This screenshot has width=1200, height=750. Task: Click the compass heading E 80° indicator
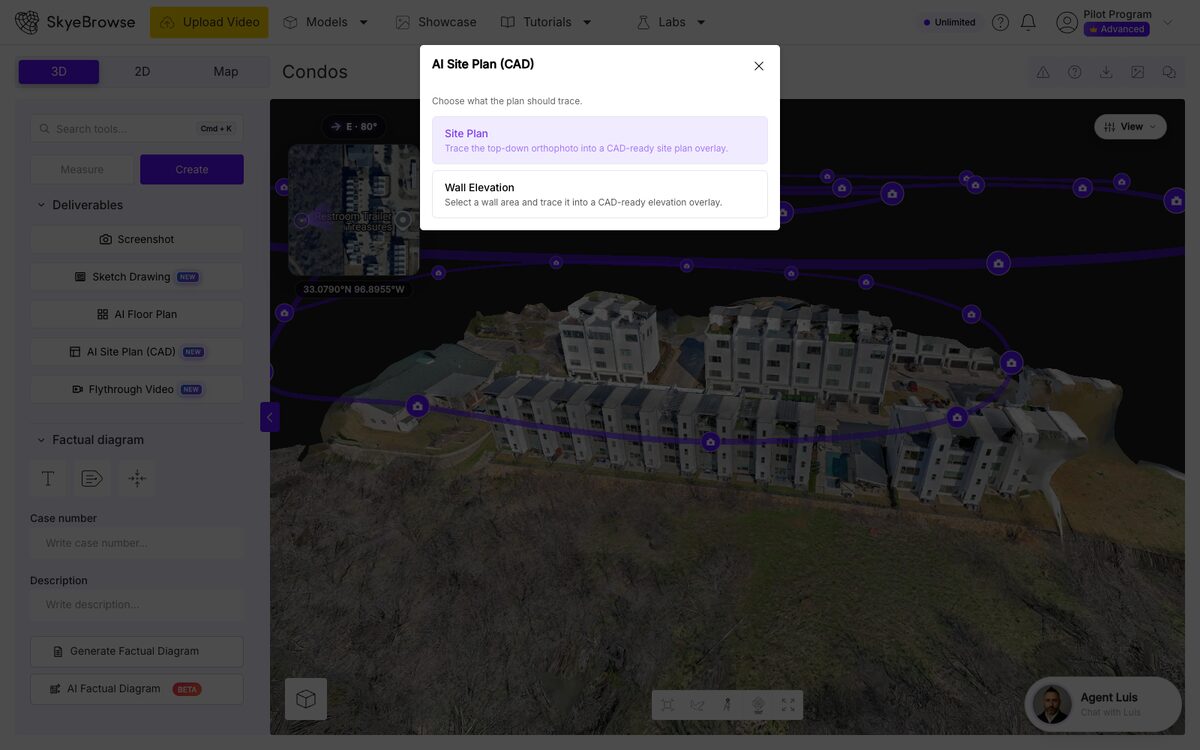pos(354,127)
